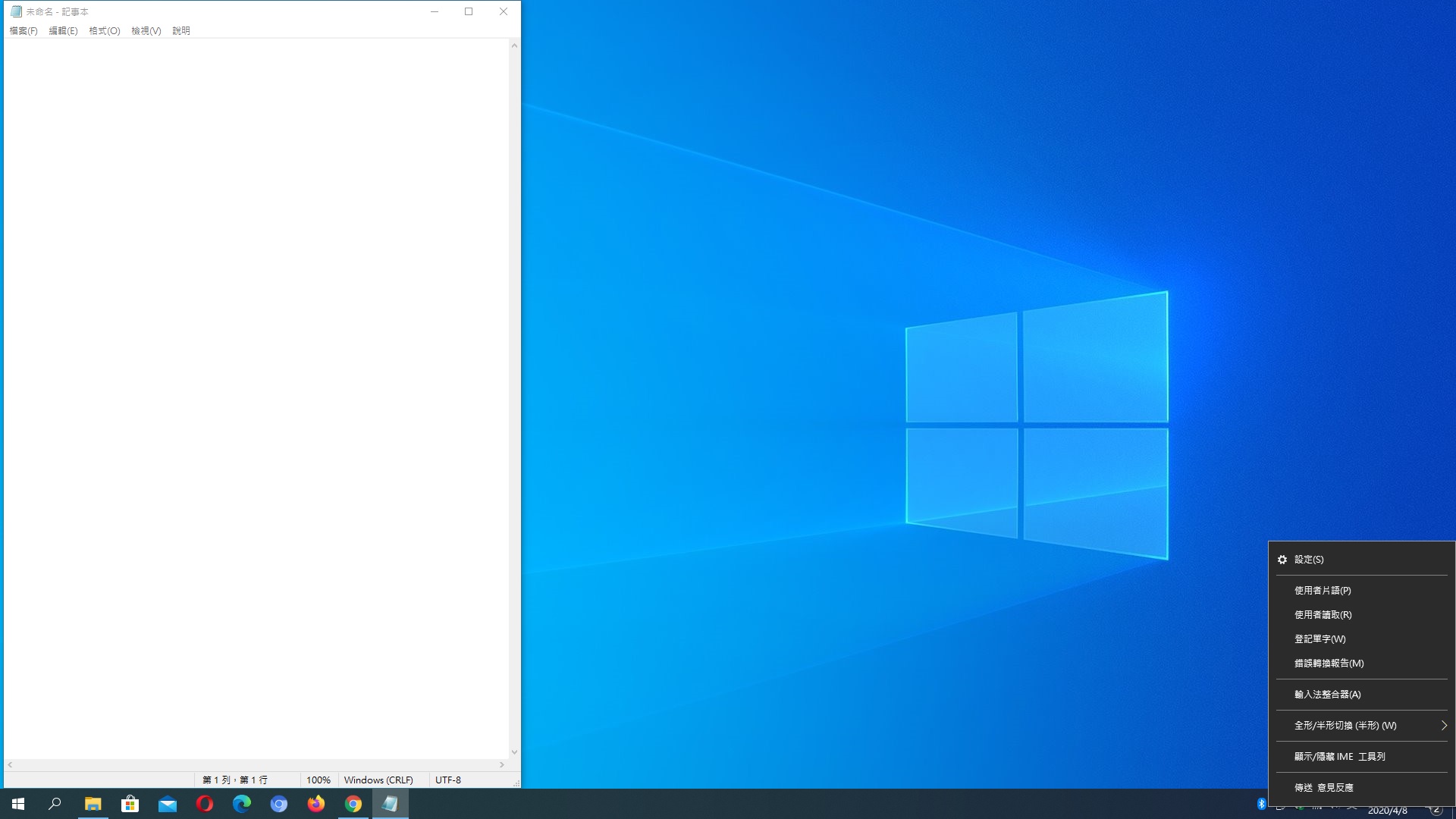
Task: Click the UTF-8 encoding status text
Action: (x=448, y=780)
